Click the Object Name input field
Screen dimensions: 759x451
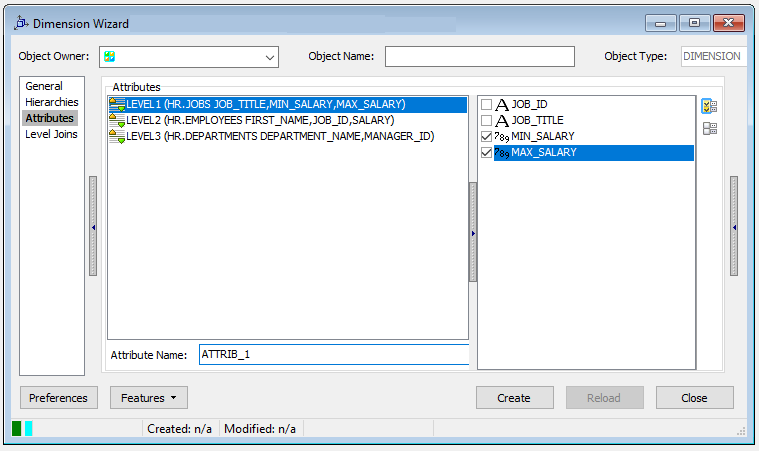click(x=480, y=57)
